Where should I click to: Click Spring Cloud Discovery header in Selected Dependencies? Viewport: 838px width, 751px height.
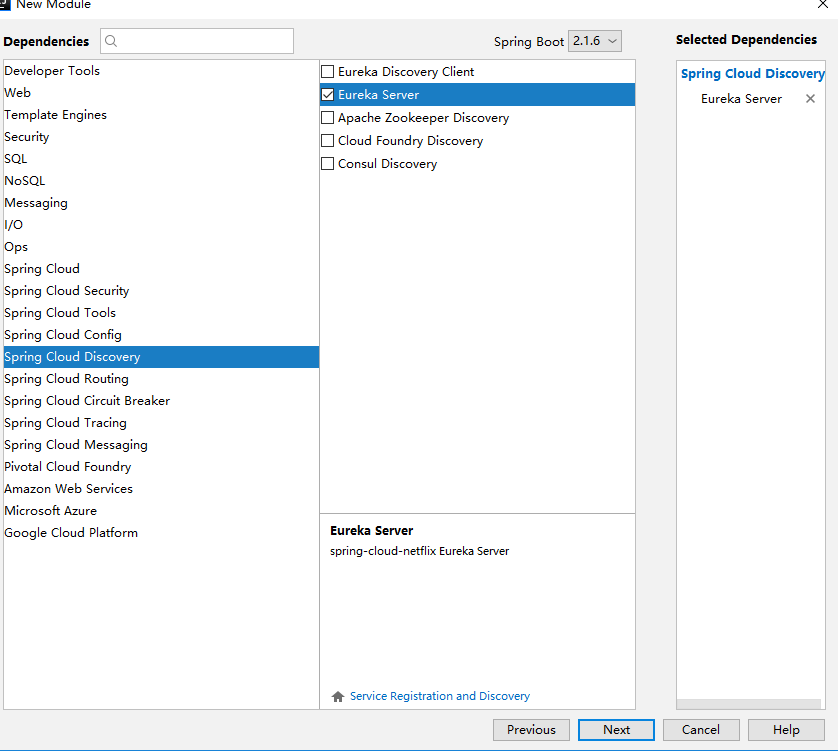click(752, 74)
